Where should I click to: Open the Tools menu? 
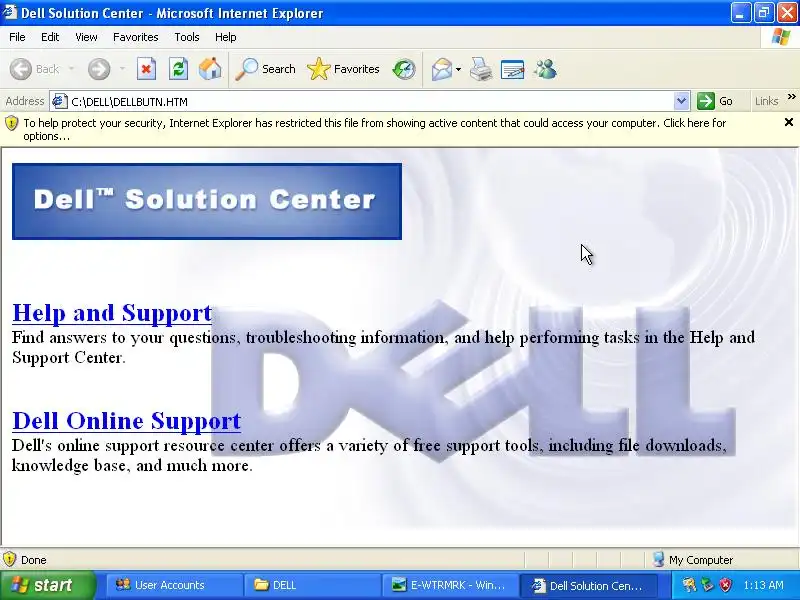187,37
